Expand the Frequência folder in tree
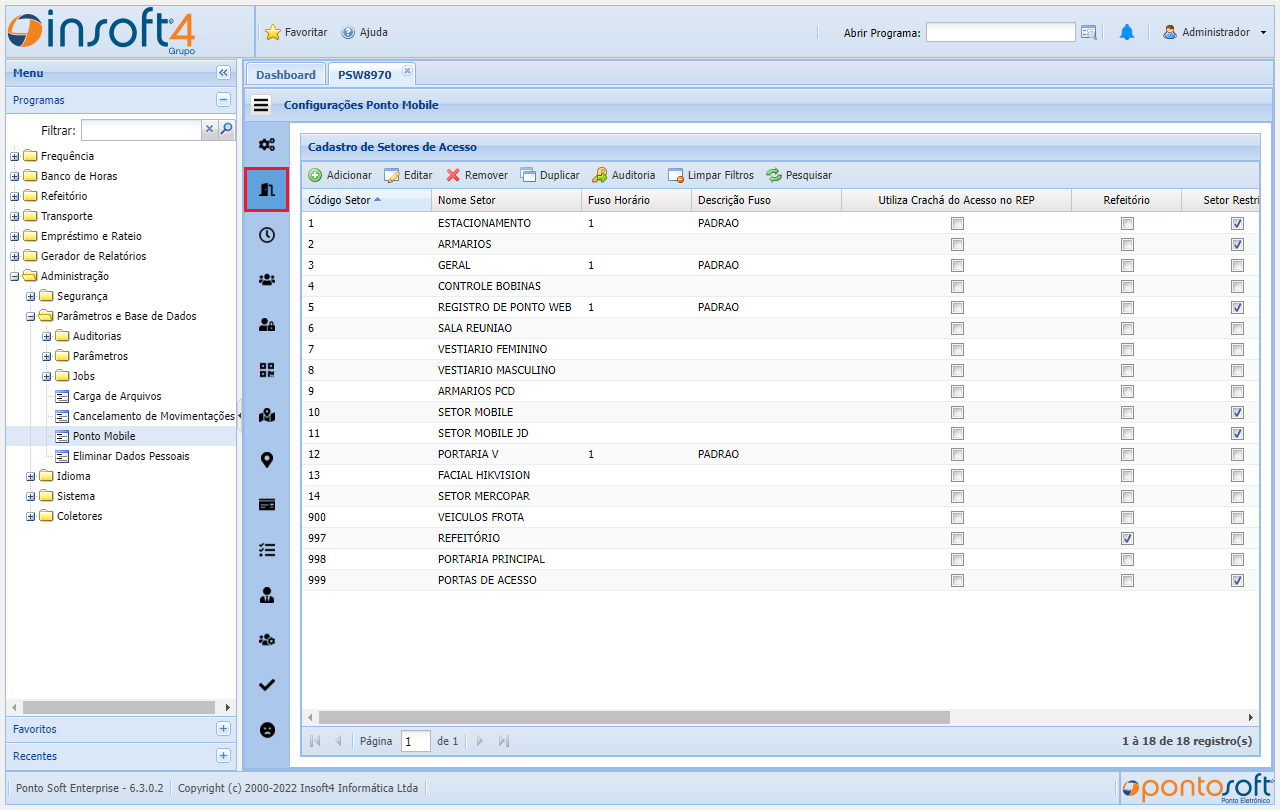1280x810 pixels. [15, 156]
